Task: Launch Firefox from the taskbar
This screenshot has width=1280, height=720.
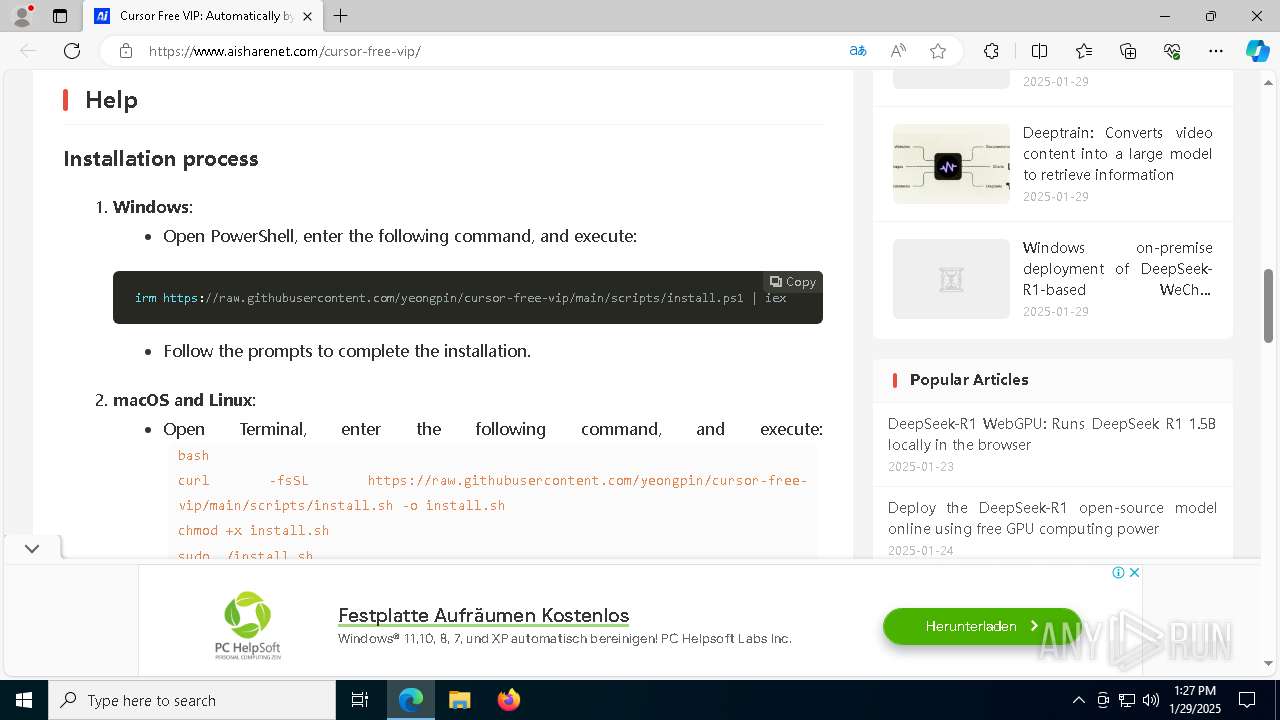Action: tap(508, 700)
